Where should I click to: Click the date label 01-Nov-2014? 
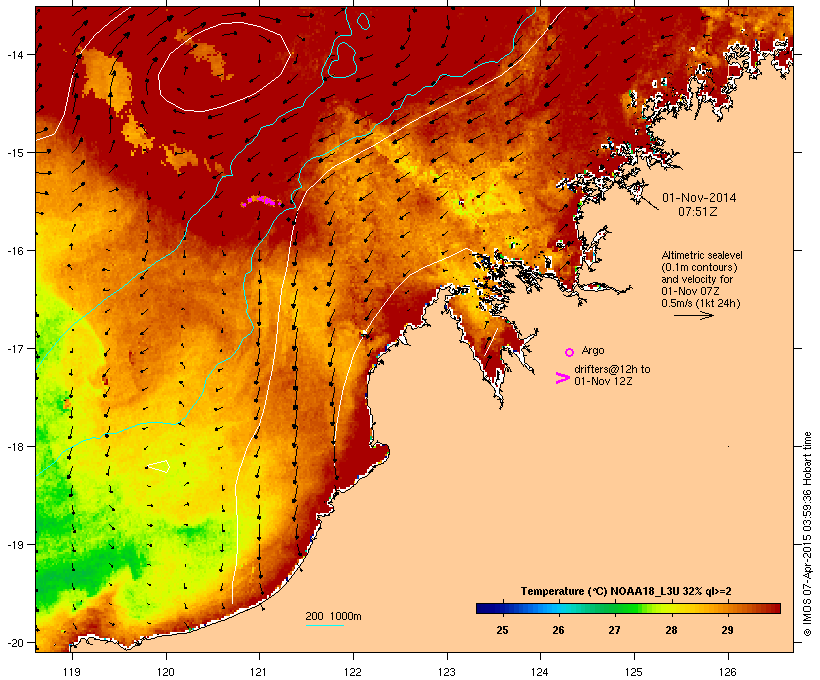699,198
